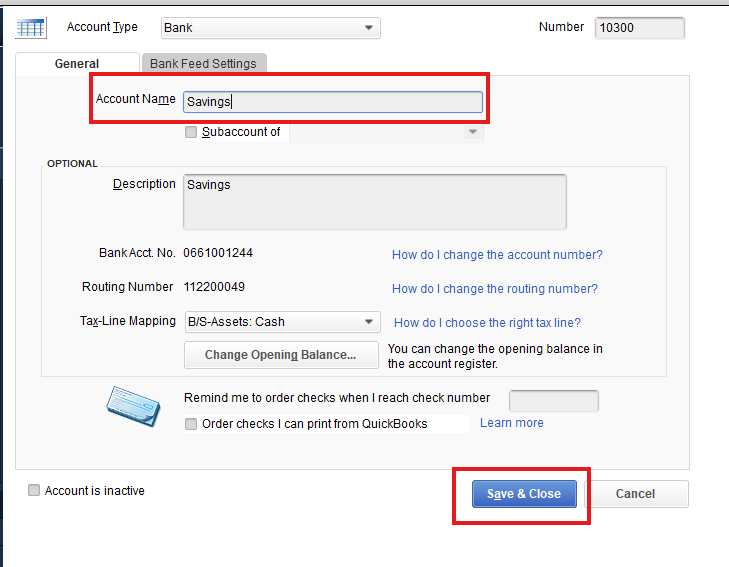Image resolution: width=729 pixels, height=567 pixels.
Task: Open How do I choose the right tax line link
Action: pos(487,323)
